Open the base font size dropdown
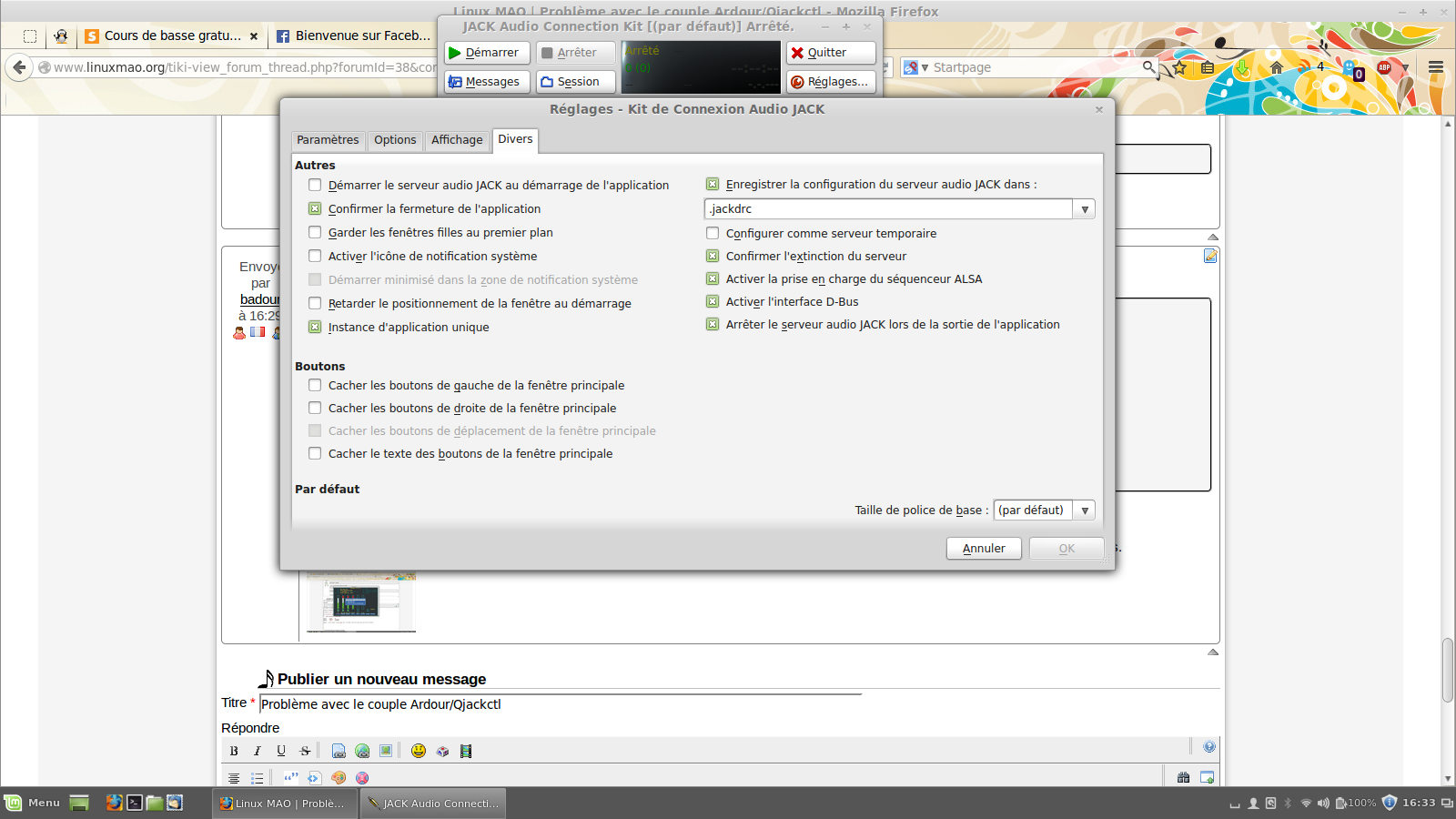1456x819 pixels. [x=1085, y=511]
